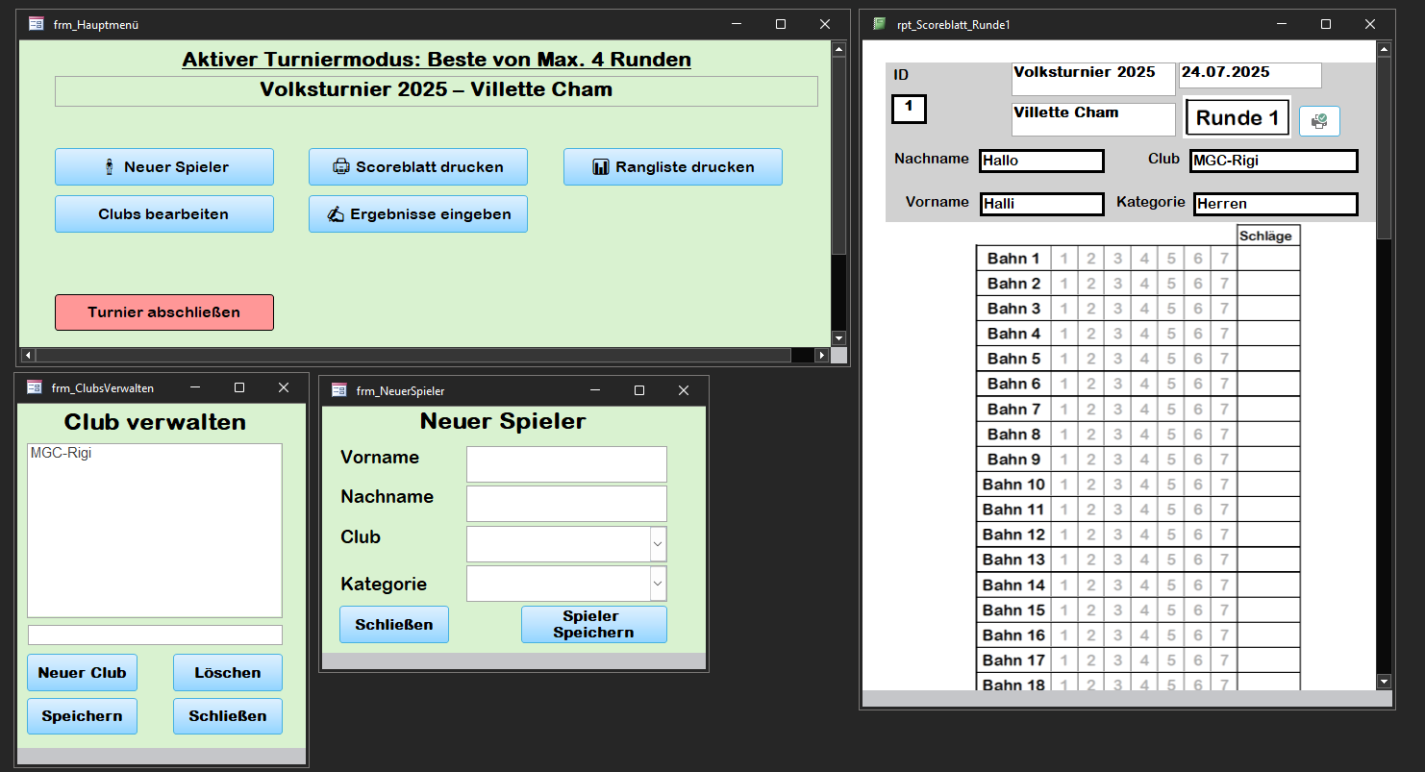Click Neuer Club button

(x=82, y=673)
